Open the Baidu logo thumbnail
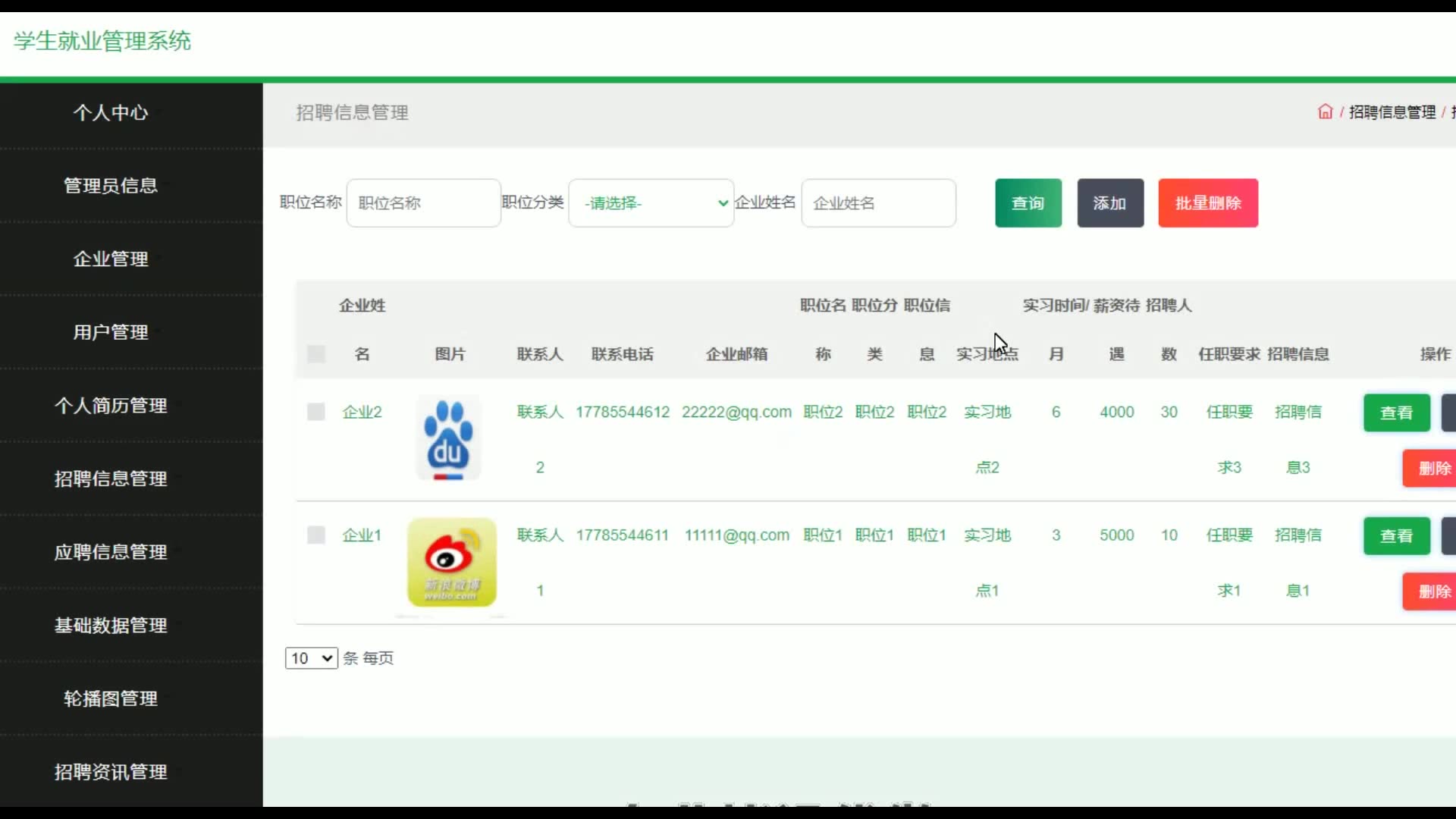The height and width of the screenshot is (819, 1456). [448, 438]
